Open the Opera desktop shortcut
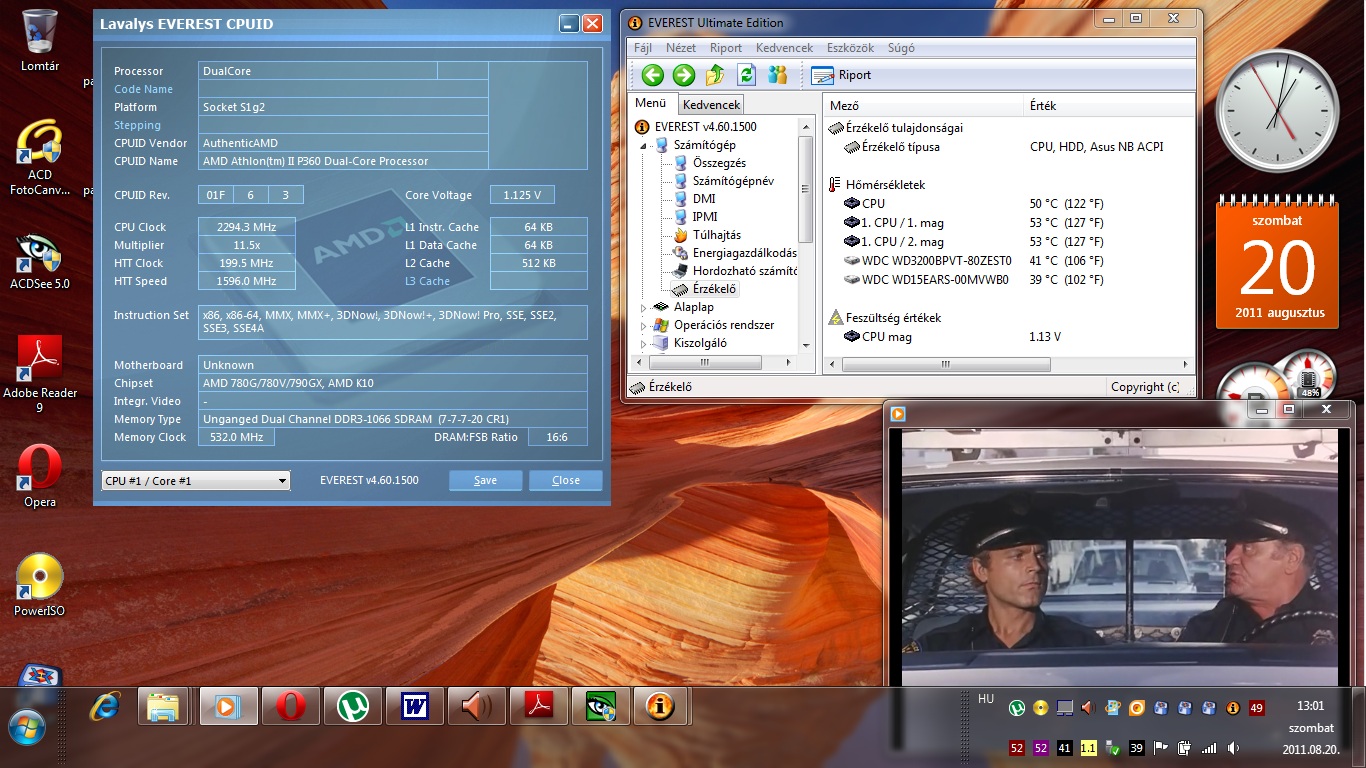The height and width of the screenshot is (768, 1366). pos(40,476)
